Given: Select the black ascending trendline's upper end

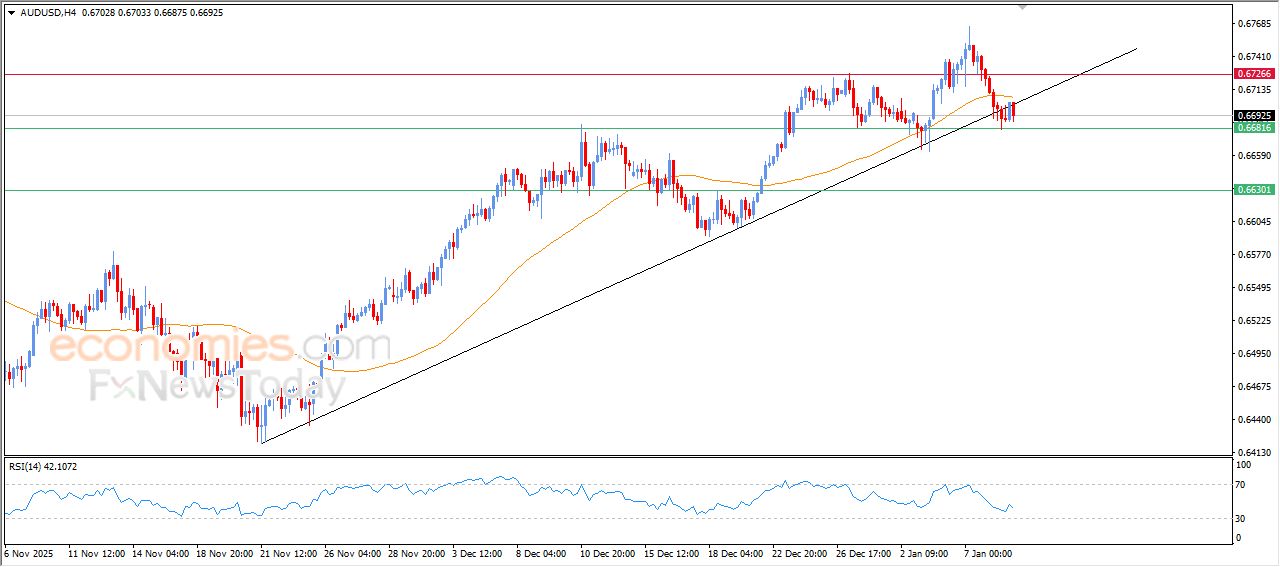Looking at the screenshot, I should tap(1135, 48).
